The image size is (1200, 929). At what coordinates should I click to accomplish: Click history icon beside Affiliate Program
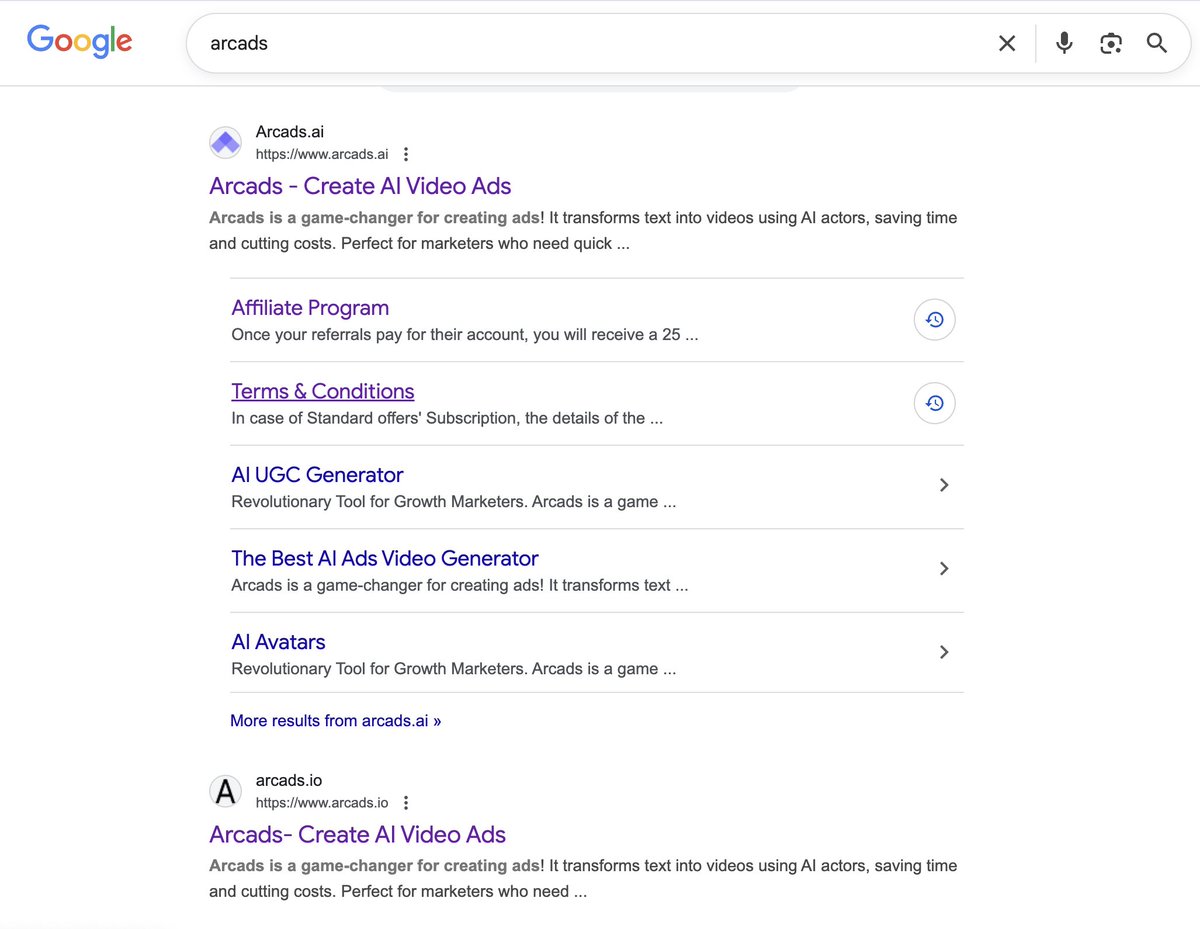point(935,320)
